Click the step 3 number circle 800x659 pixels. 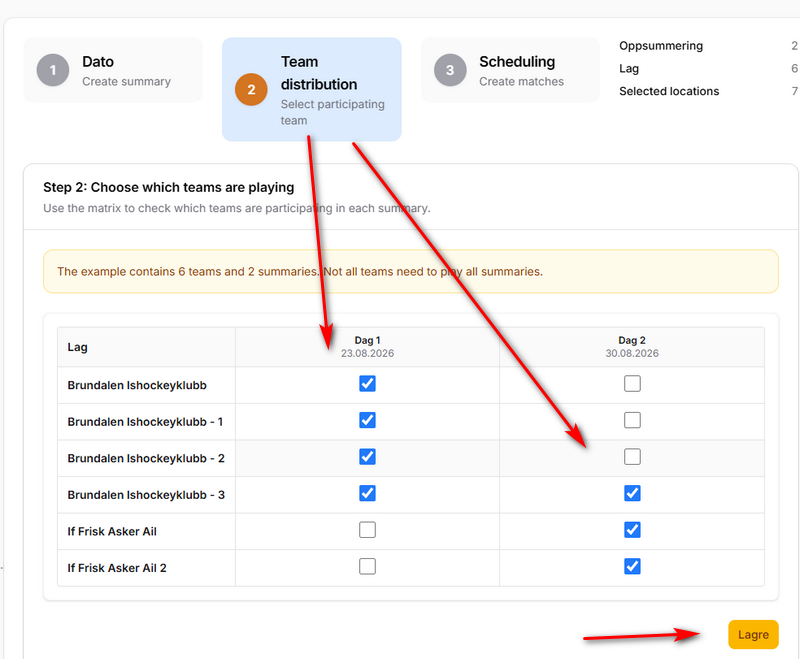coord(450,70)
